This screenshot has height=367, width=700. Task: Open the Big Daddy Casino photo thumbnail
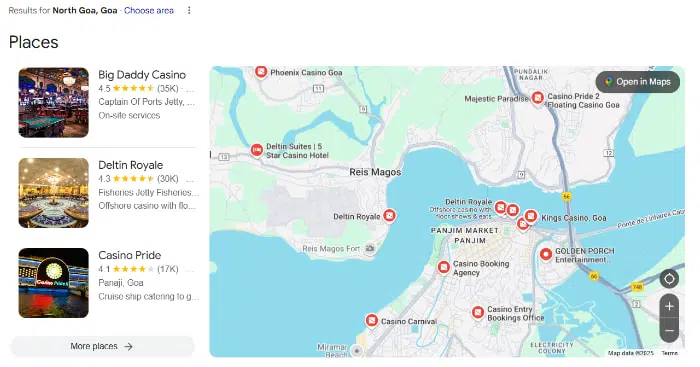(x=54, y=102)
